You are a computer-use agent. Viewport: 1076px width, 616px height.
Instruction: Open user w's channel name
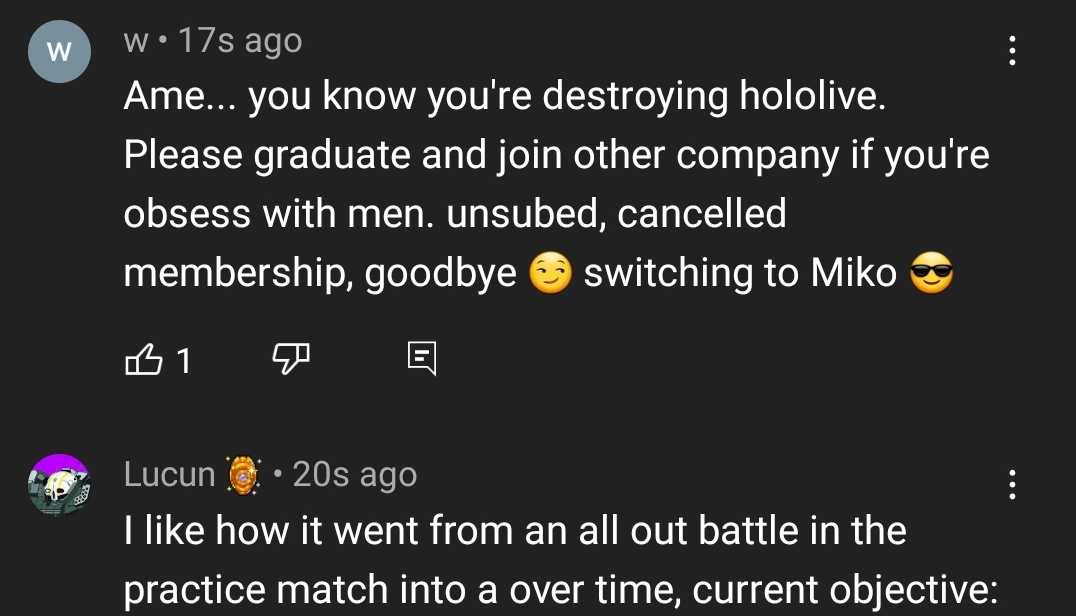click(136, 41)
